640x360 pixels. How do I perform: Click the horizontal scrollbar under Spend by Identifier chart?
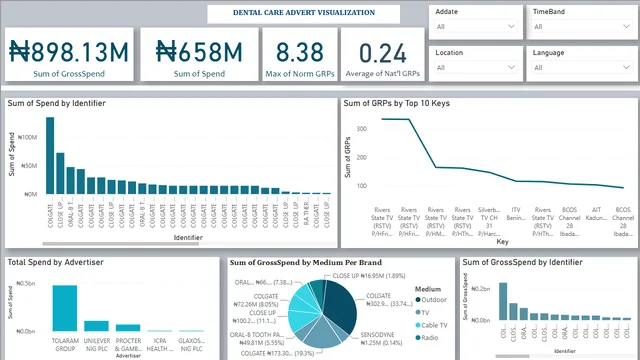coord(120,244)
